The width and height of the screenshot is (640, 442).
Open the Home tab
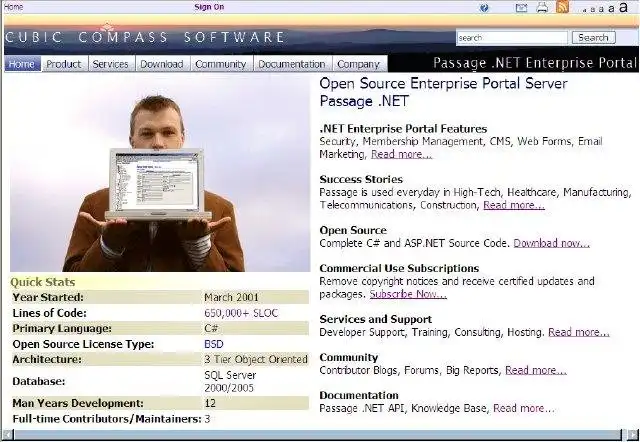(22, 64)
